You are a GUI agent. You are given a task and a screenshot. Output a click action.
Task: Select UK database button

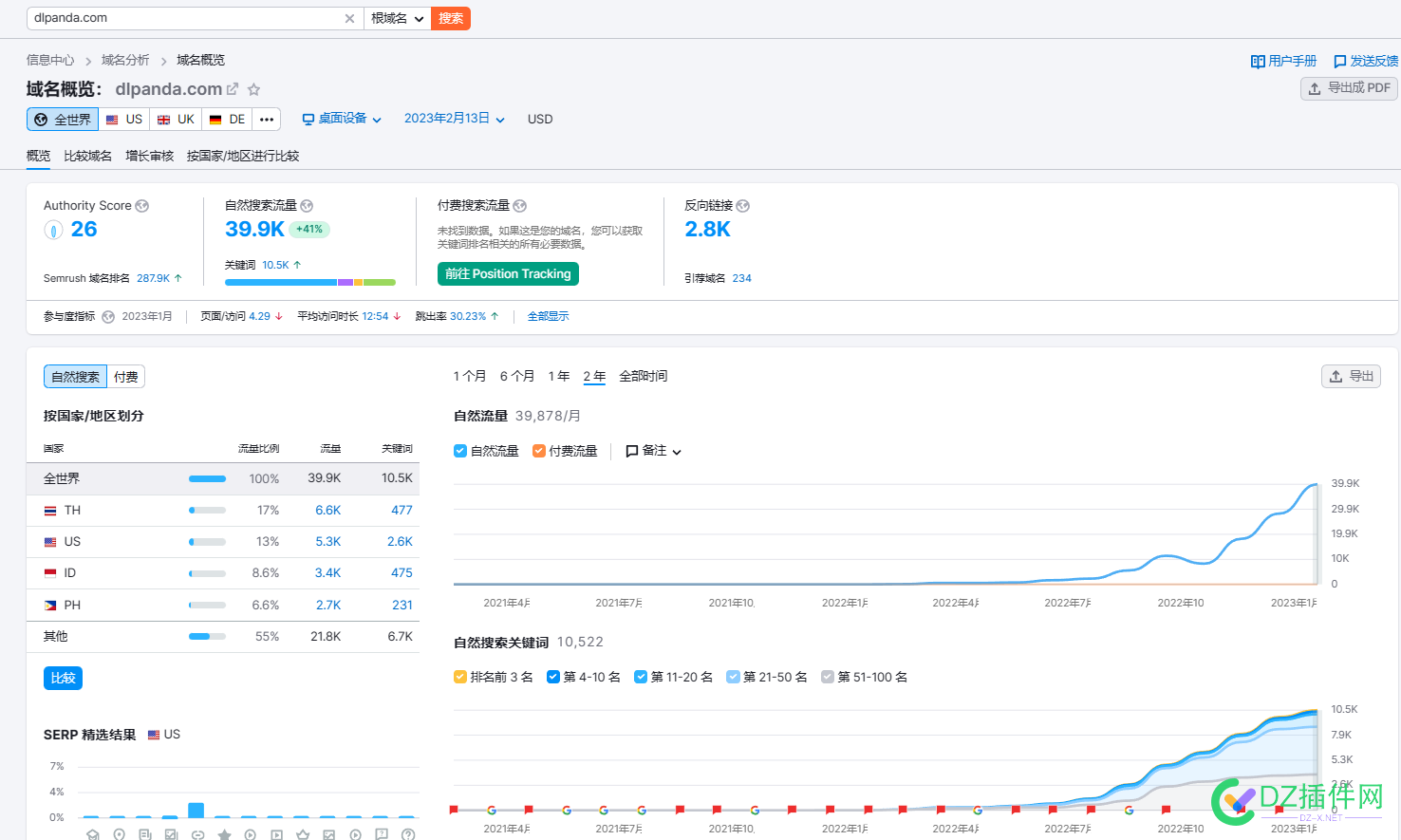[x=176, y=120]
